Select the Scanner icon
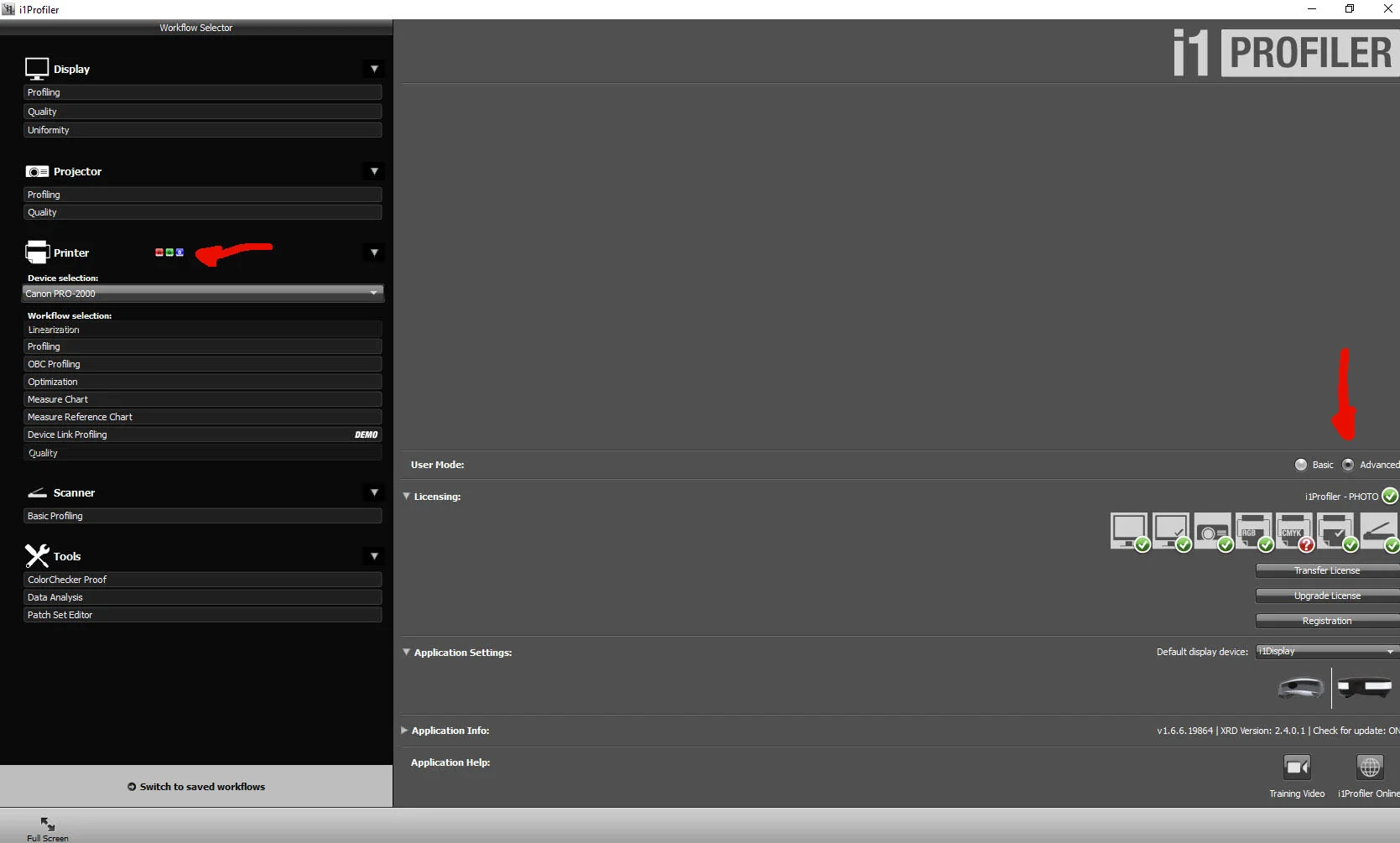Image resolution: width=1400 pixels, height=843 pixels. (37, 492)
